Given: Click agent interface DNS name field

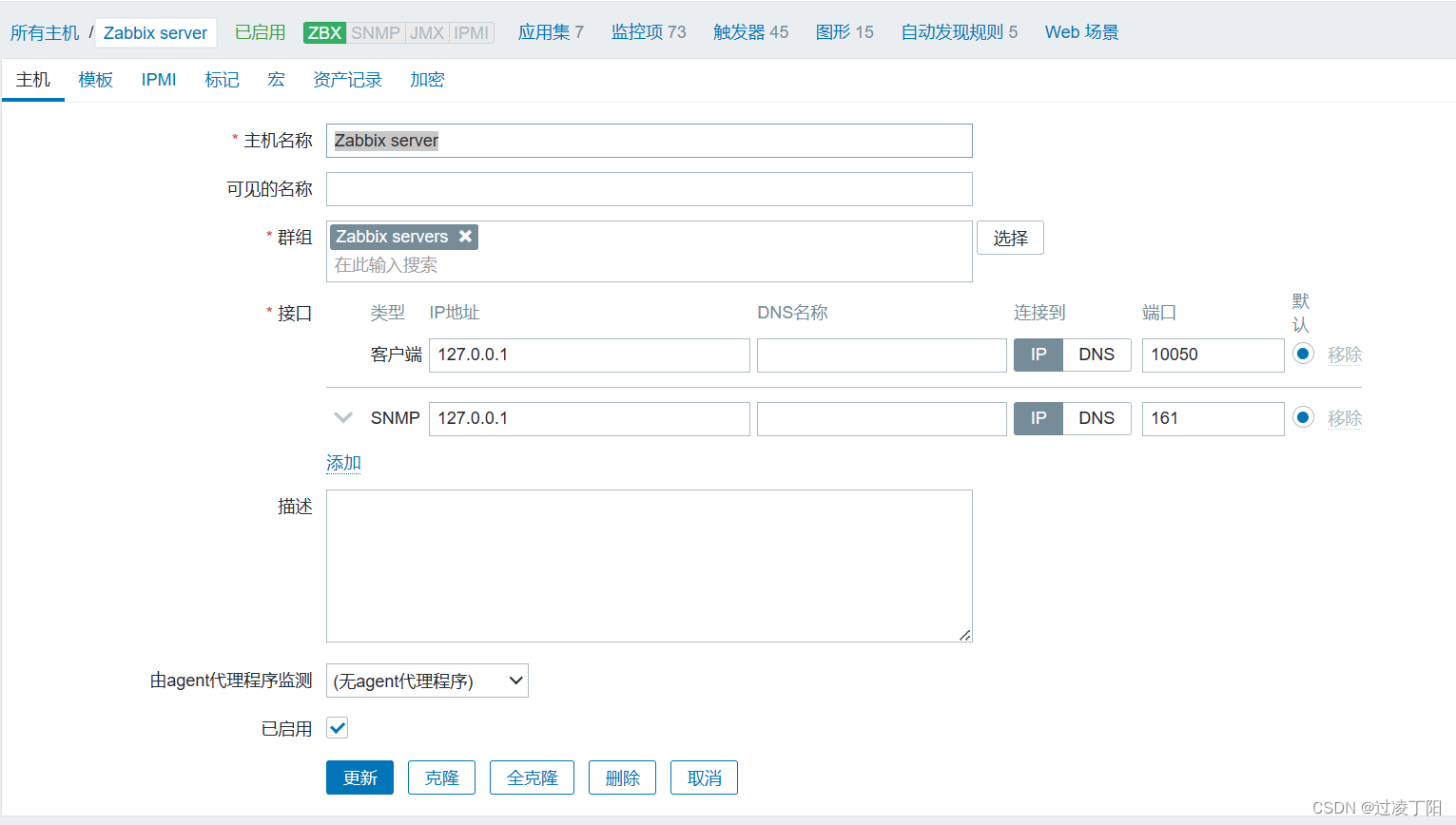Looking at the screenshot, I should pos(882,355).
